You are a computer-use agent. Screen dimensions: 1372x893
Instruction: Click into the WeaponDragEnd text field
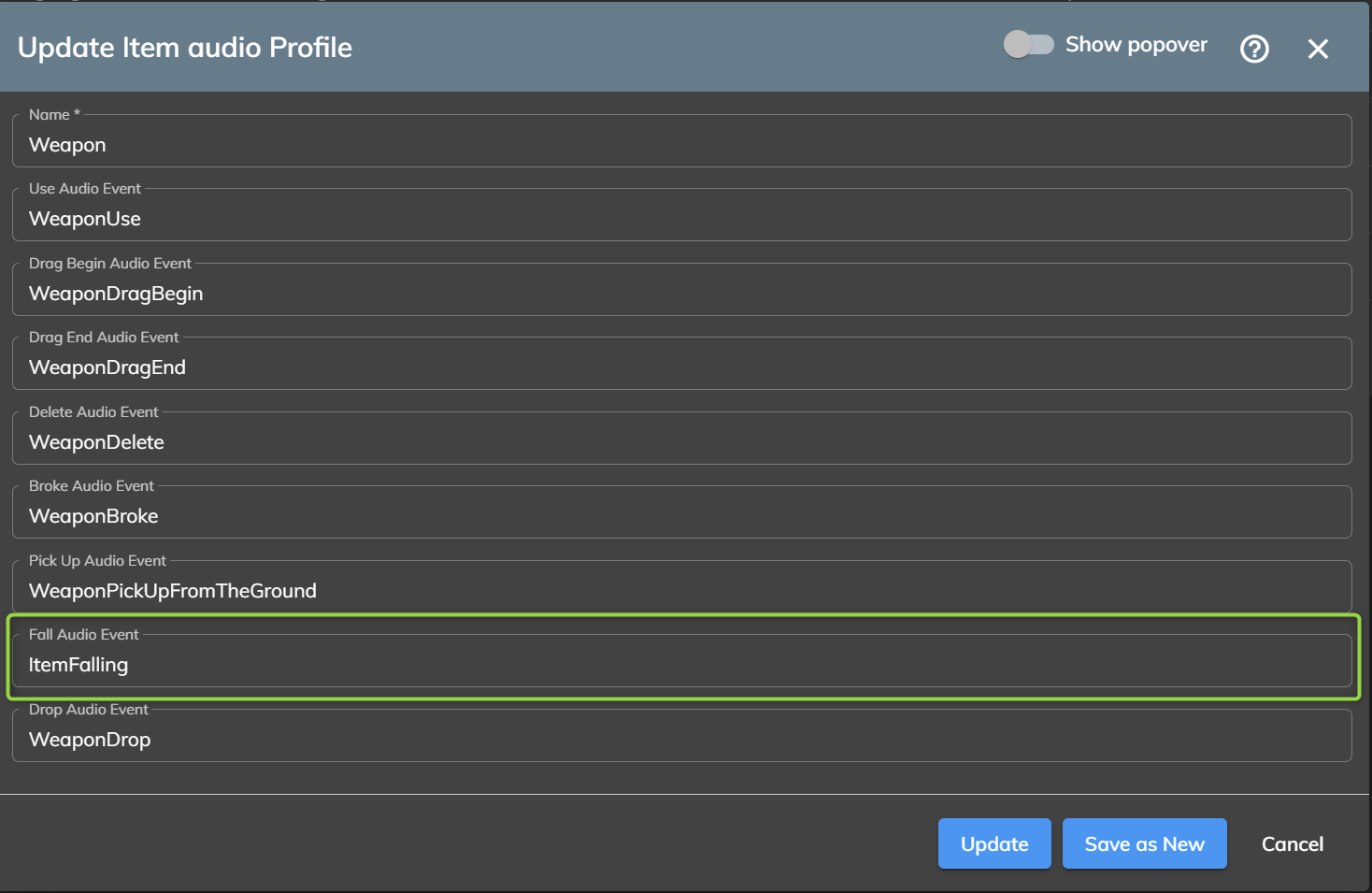click(x=681, y=367)
